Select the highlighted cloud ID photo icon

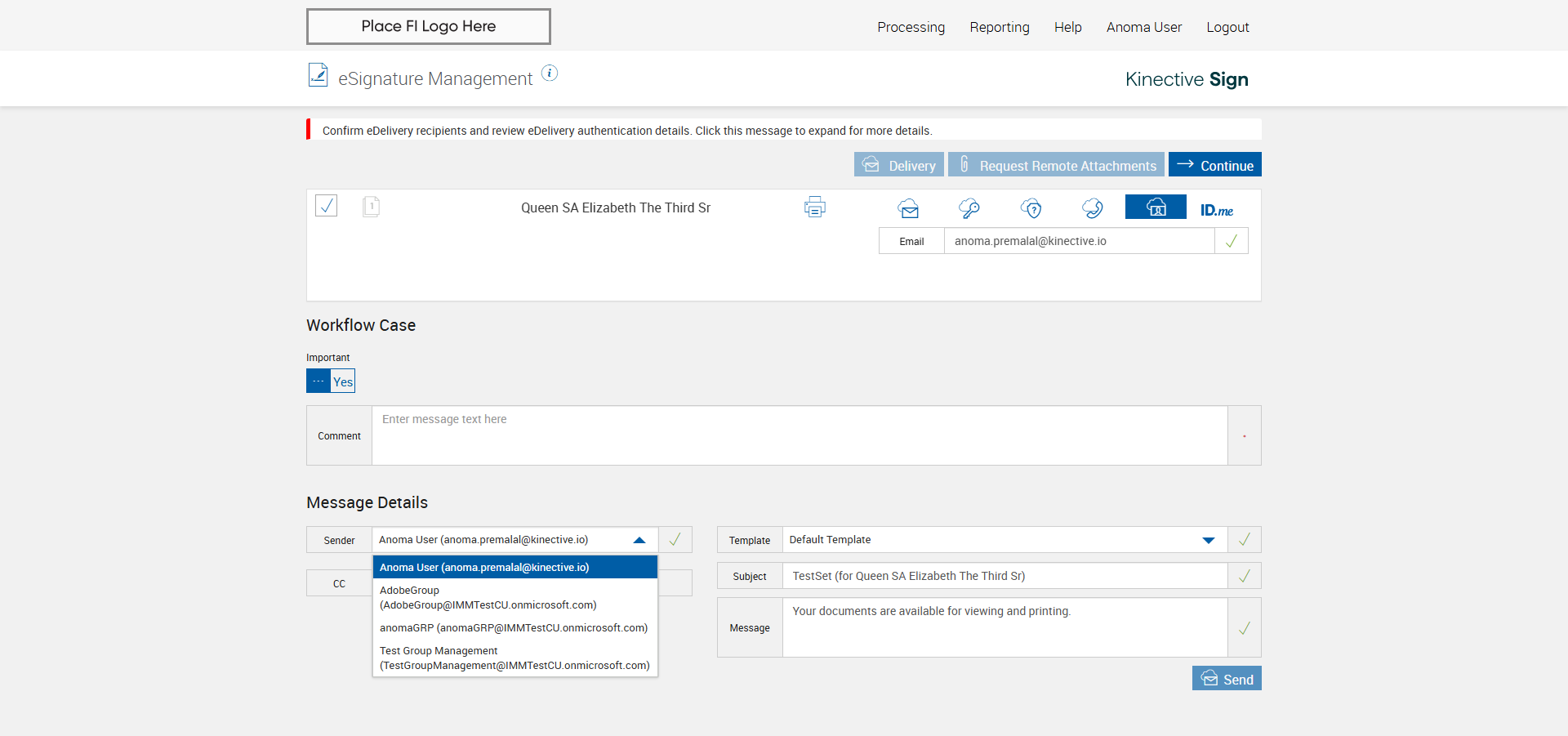1156,207
